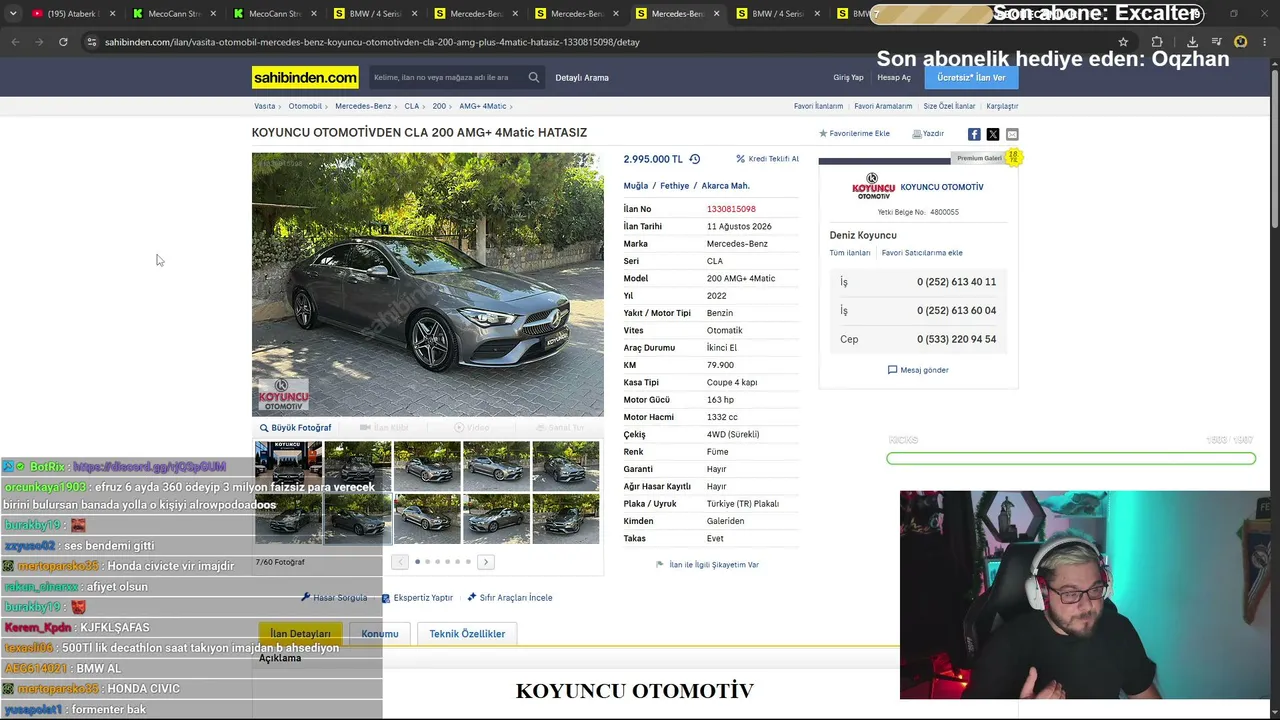Select the third thumbnail in top row

pyautogui.click(x=427, y=466)
